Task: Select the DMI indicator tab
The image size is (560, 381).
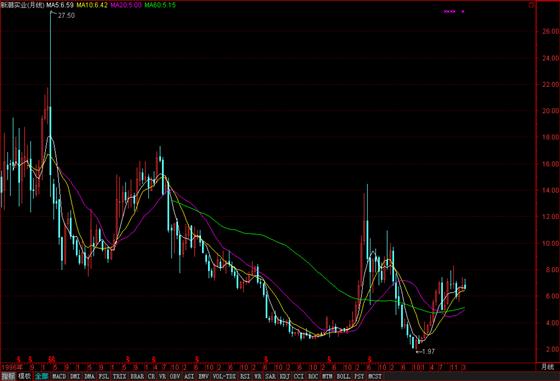Action: 75,376
